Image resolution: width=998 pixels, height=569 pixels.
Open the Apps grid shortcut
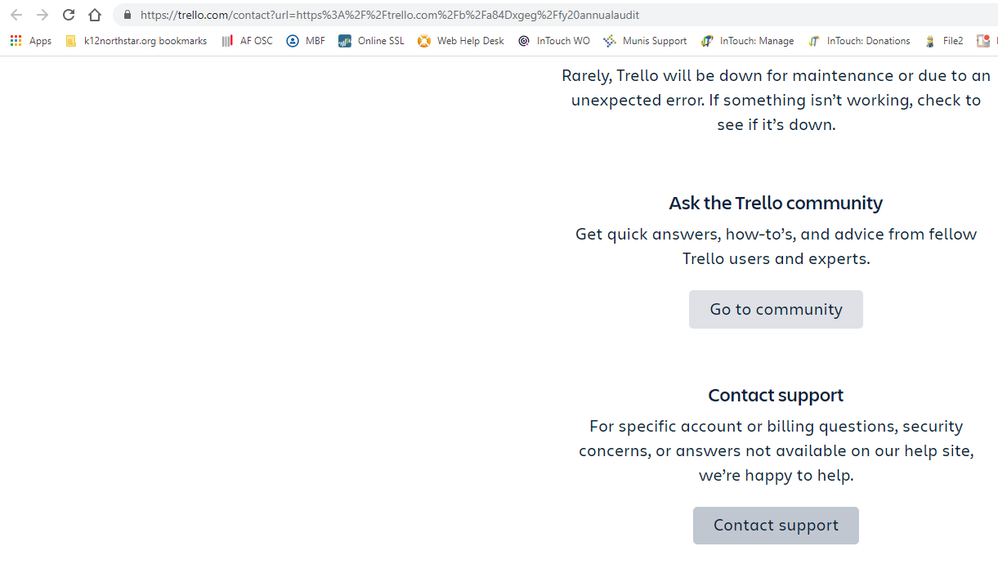(31, 41)
